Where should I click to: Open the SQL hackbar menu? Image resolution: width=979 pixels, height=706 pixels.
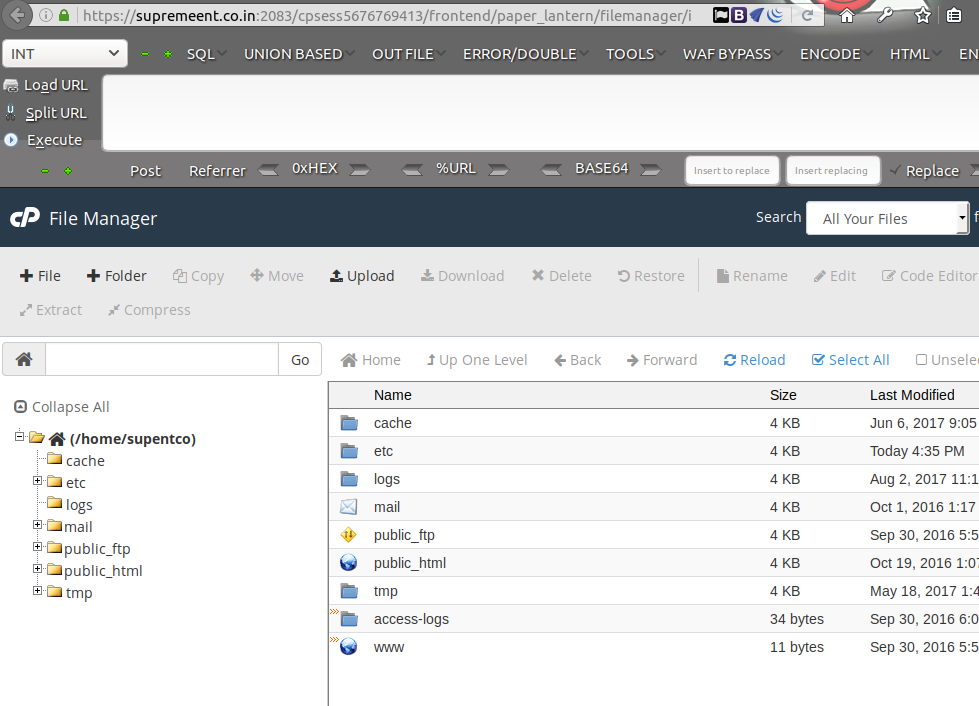(x=207, y=54)
